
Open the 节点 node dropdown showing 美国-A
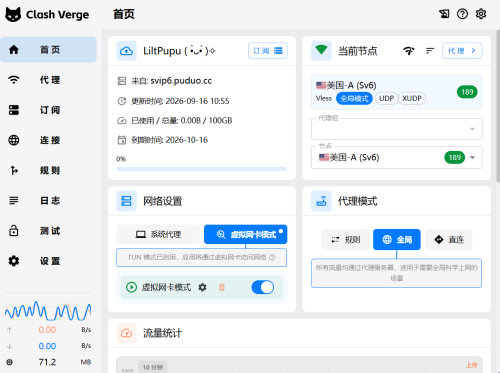[396, 157]
